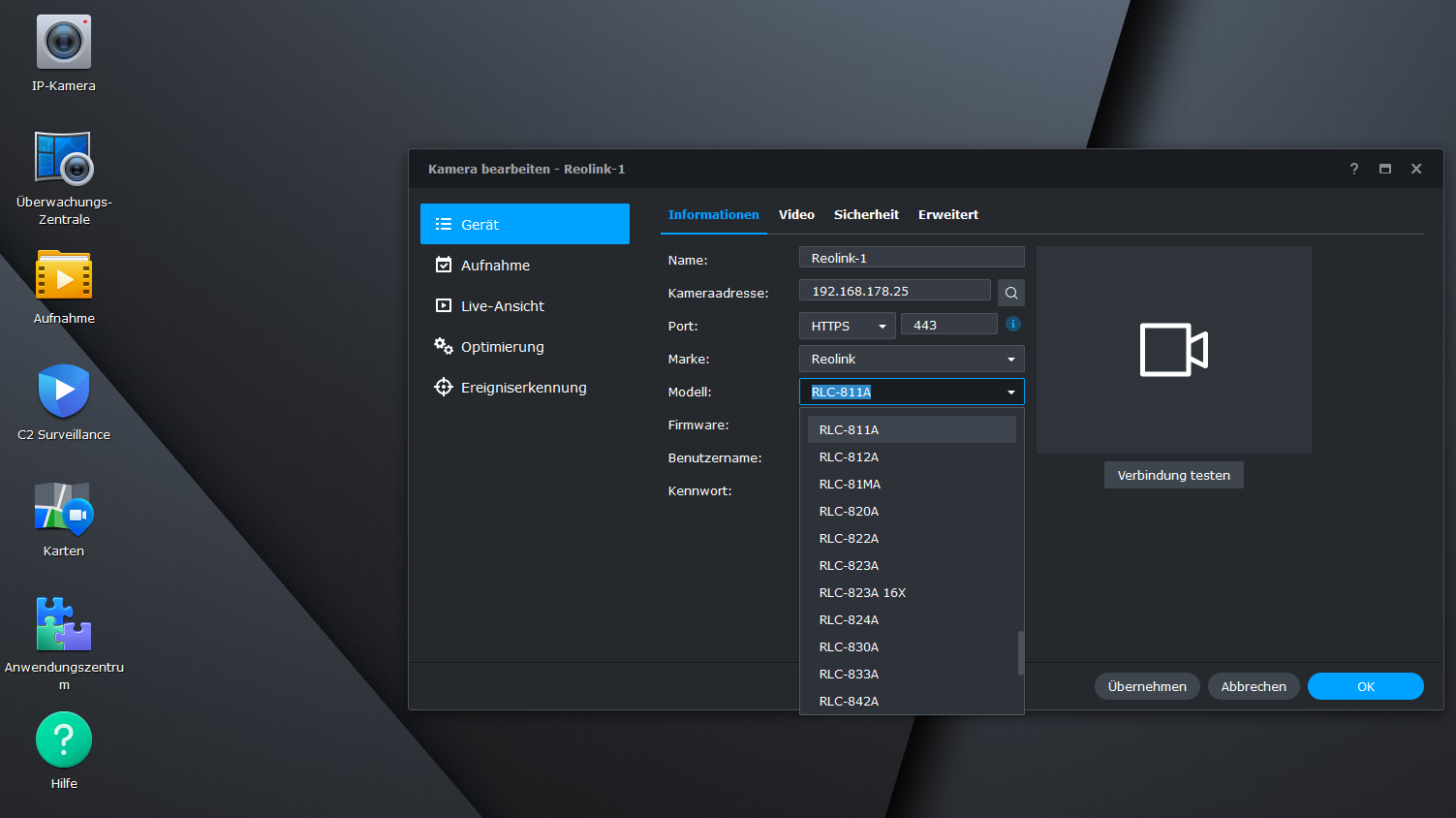Viewport: 1456px width, 818px height.
Task: Open the Live-Ansicht sidebar section
Action: tap(525, 305)
